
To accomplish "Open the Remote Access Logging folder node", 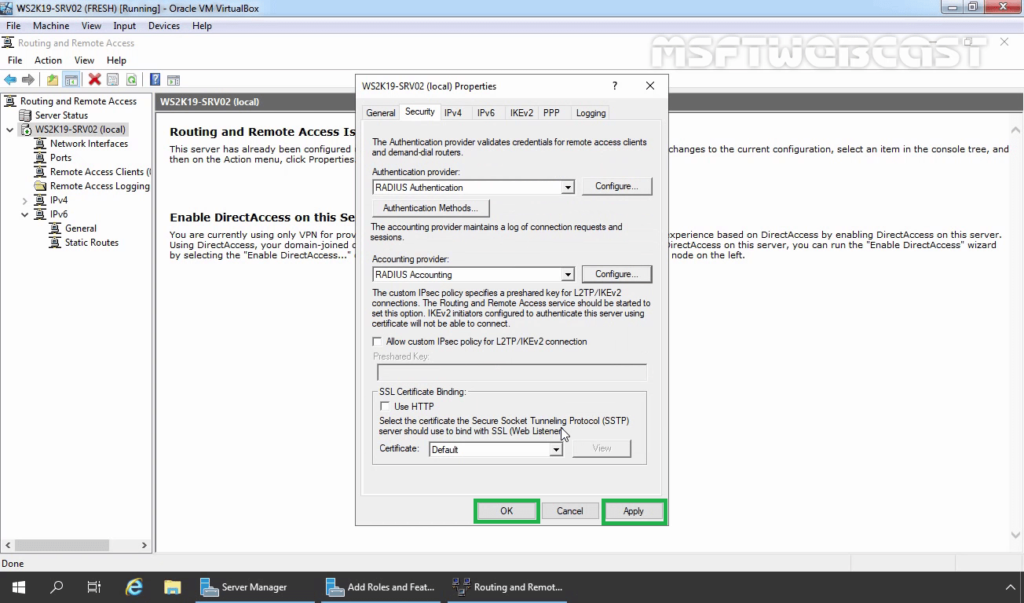I will pos(99,186).
